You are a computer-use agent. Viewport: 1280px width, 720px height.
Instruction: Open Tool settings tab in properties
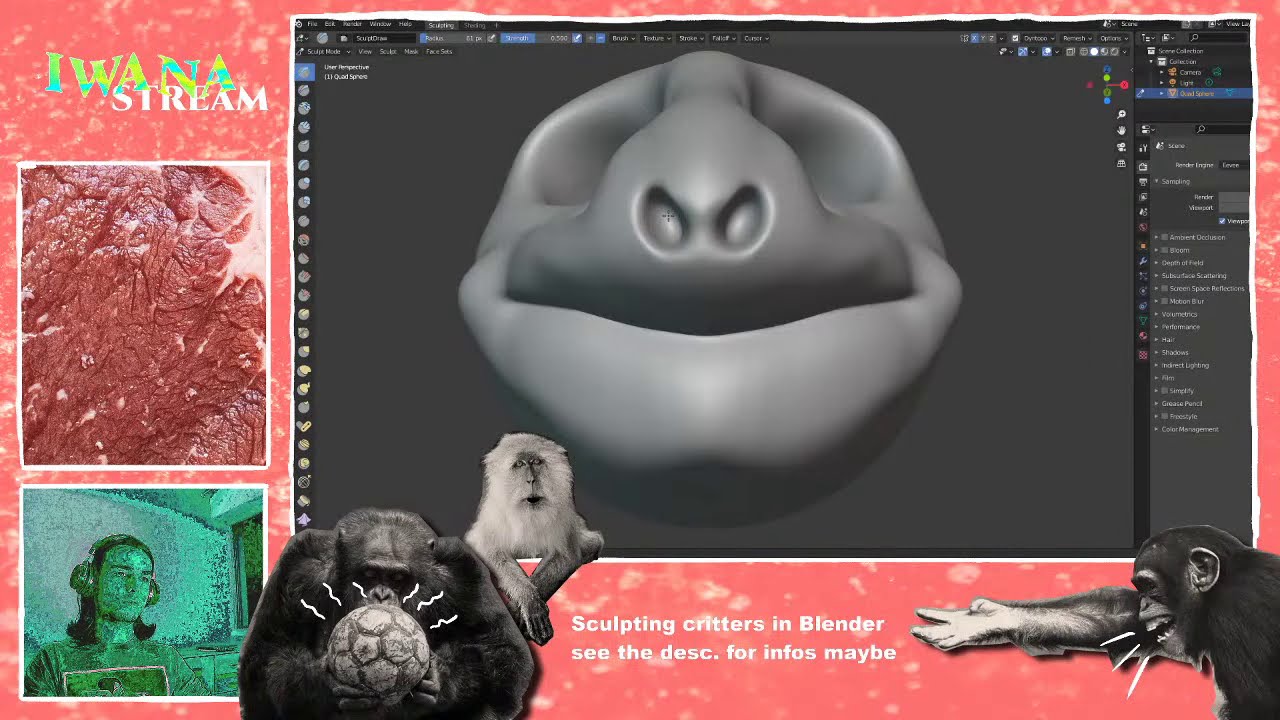click(x=1143, y=148)
